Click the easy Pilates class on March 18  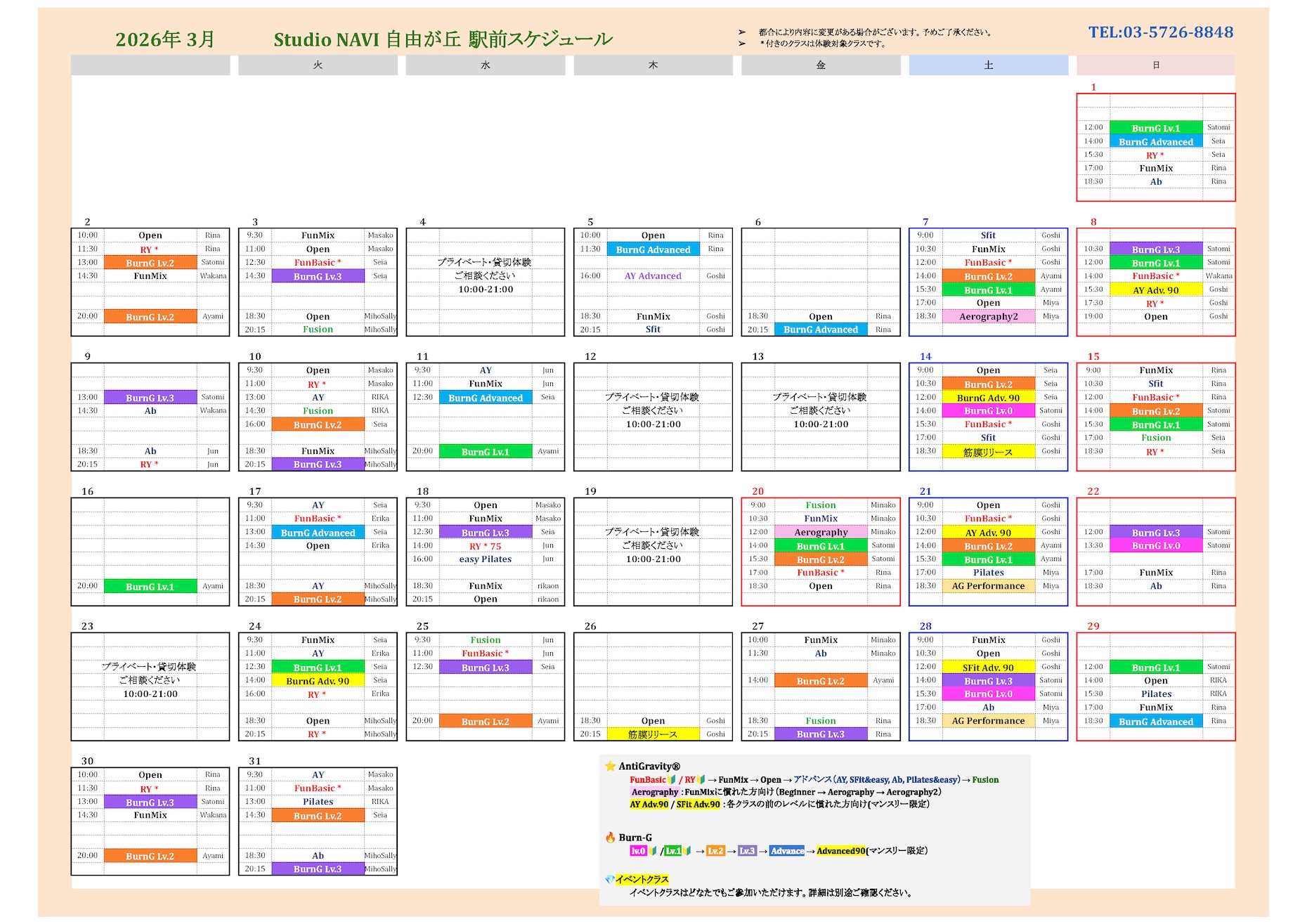pyautogui.click(x=485, y=559)
